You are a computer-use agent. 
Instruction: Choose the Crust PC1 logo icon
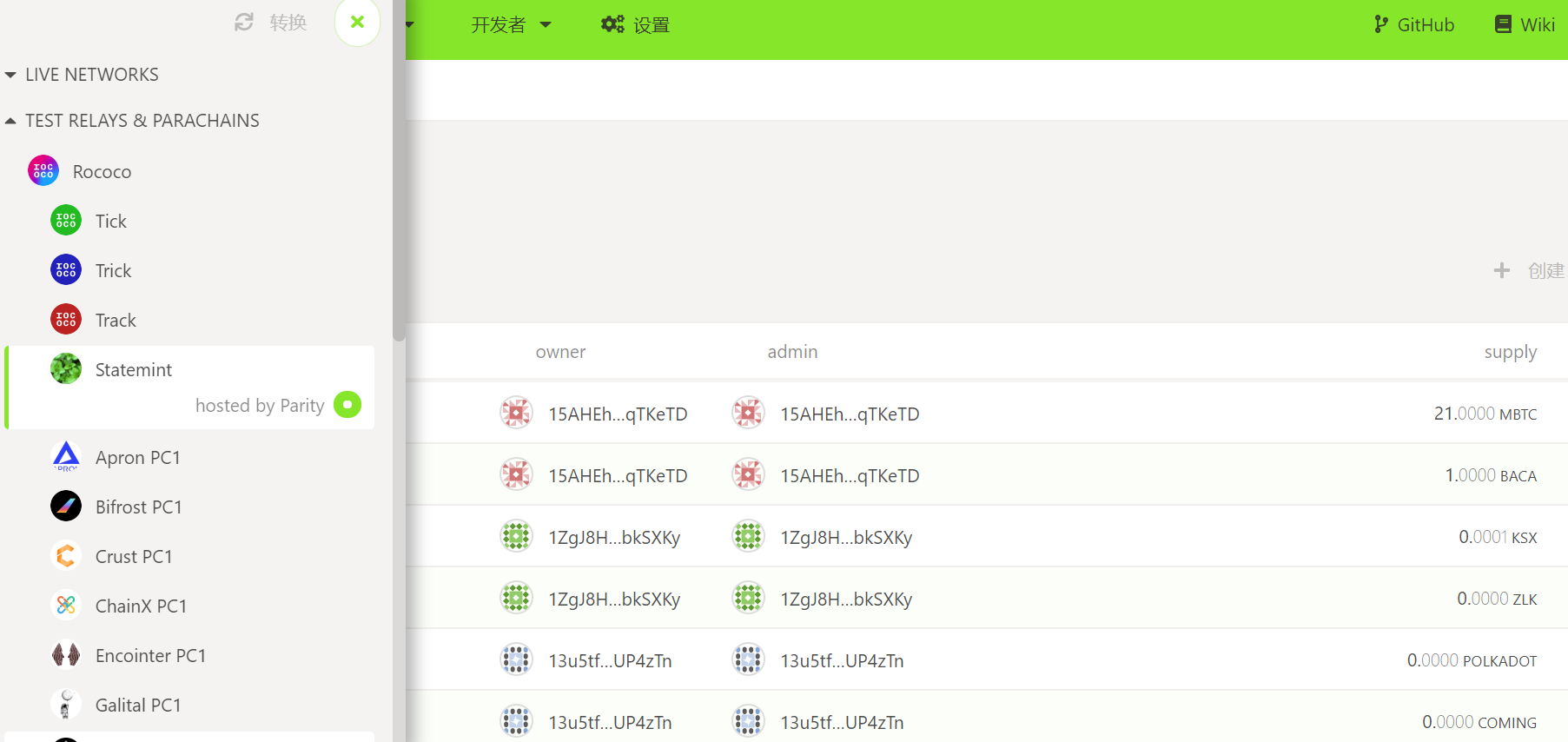66,556
